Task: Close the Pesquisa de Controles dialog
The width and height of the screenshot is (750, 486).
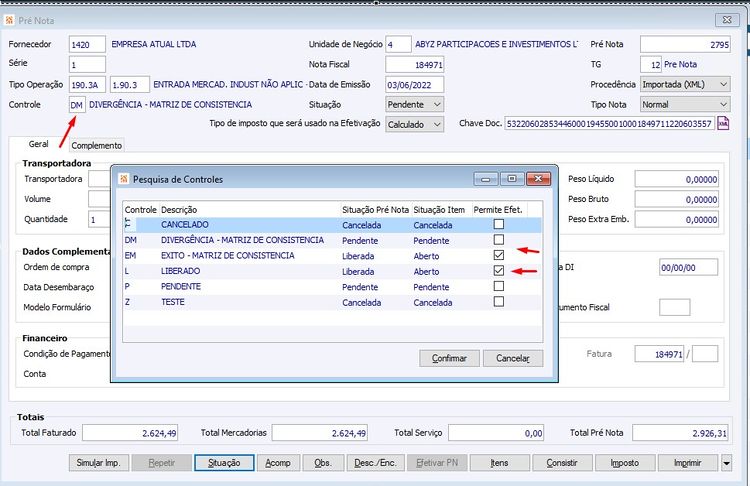Action: pyautogui.click(x=537, y=179)
